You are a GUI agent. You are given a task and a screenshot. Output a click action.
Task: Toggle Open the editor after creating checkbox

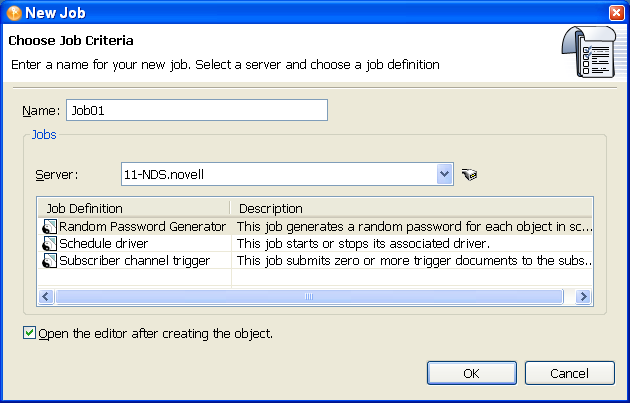coord(28,333)
